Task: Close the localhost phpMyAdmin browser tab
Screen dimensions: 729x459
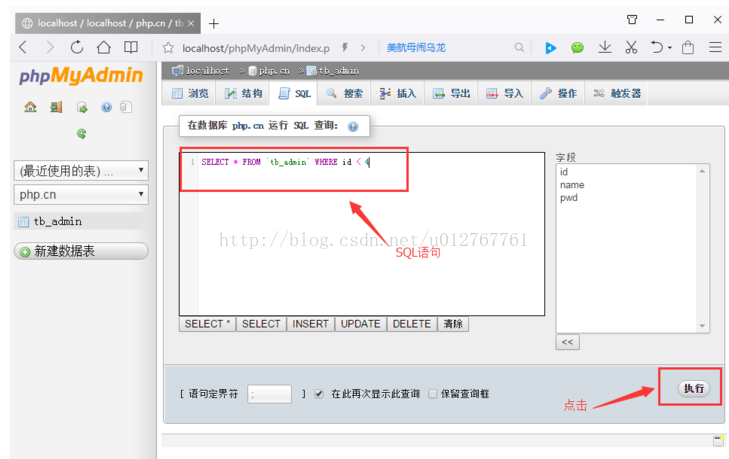Action: coord(191,23)
